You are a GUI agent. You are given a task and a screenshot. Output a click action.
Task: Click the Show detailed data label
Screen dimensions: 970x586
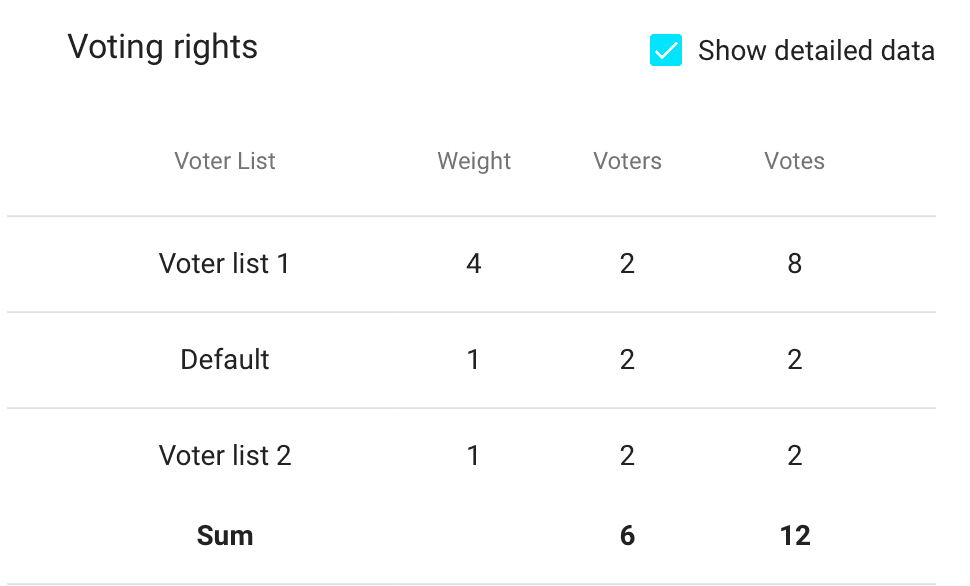point(816,51)
